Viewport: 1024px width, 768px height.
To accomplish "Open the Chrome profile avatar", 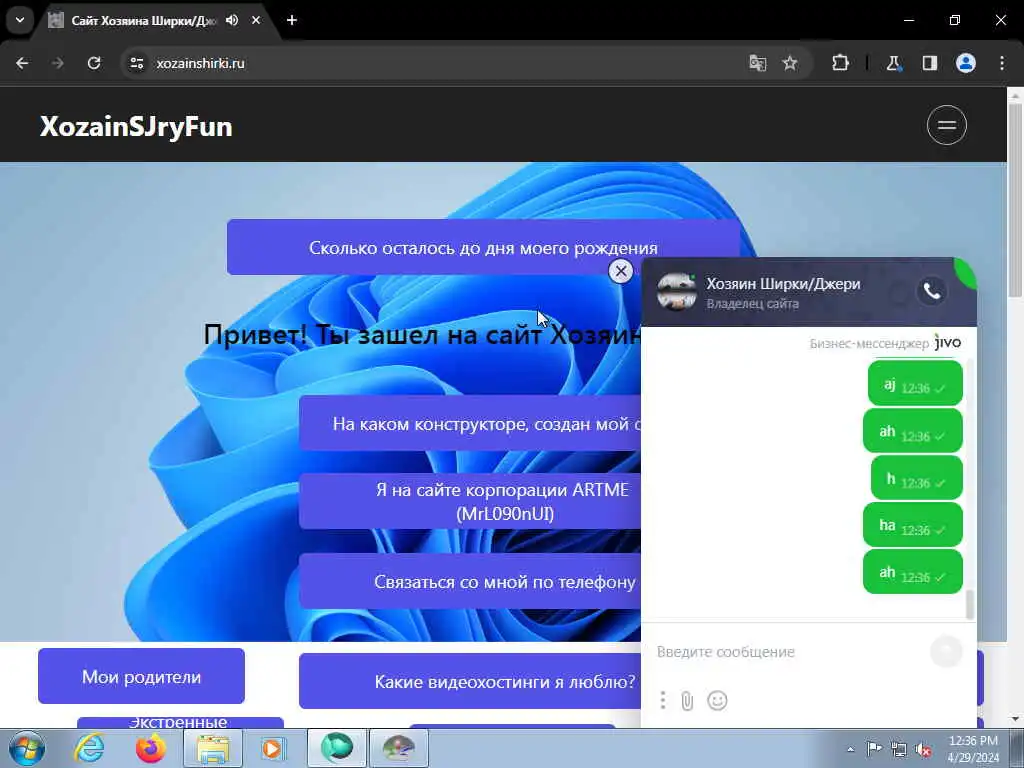I will pyautogui.click(x=966, y=63).
